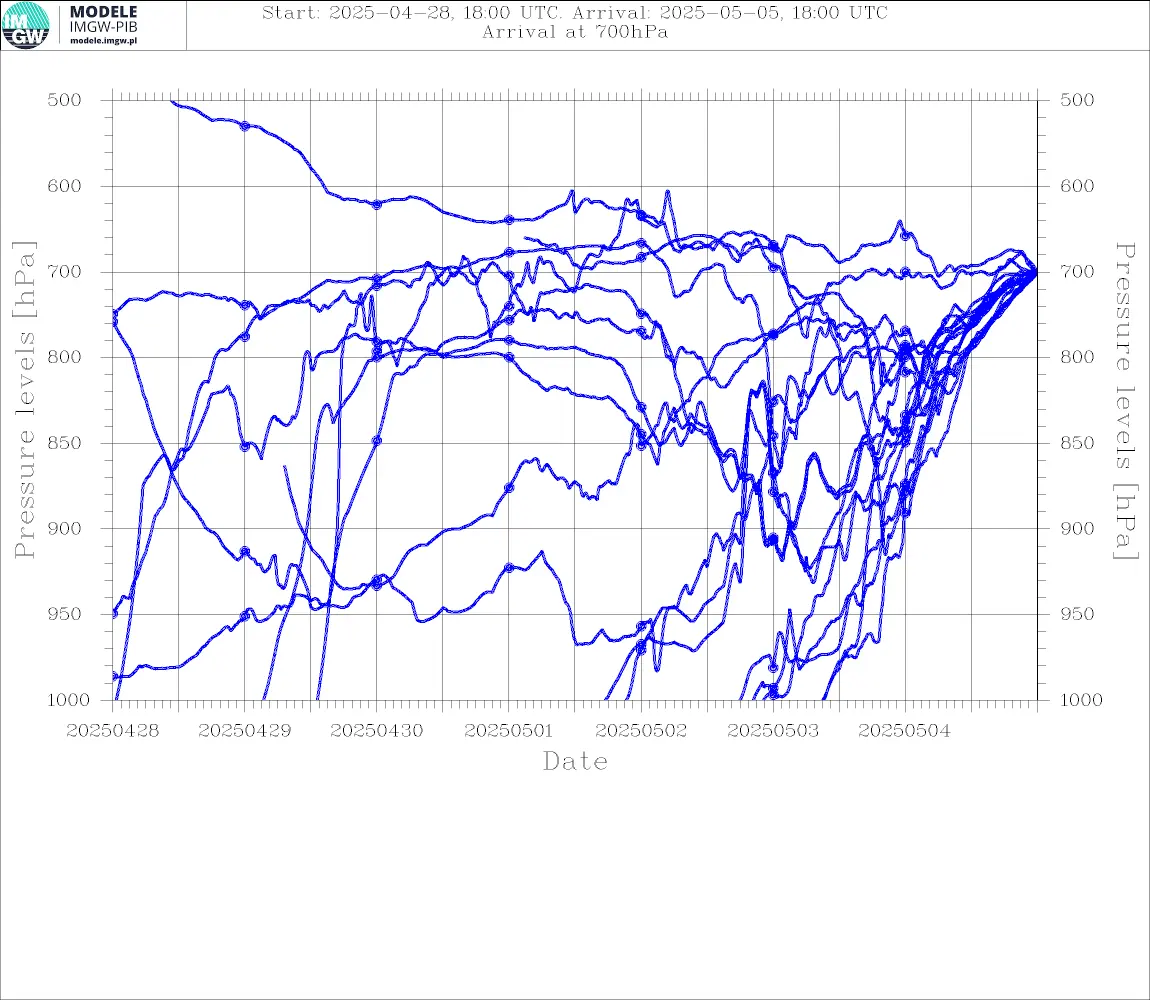Click the Start and Arrival title line
1150x1000 pixels.
(575, 12)
